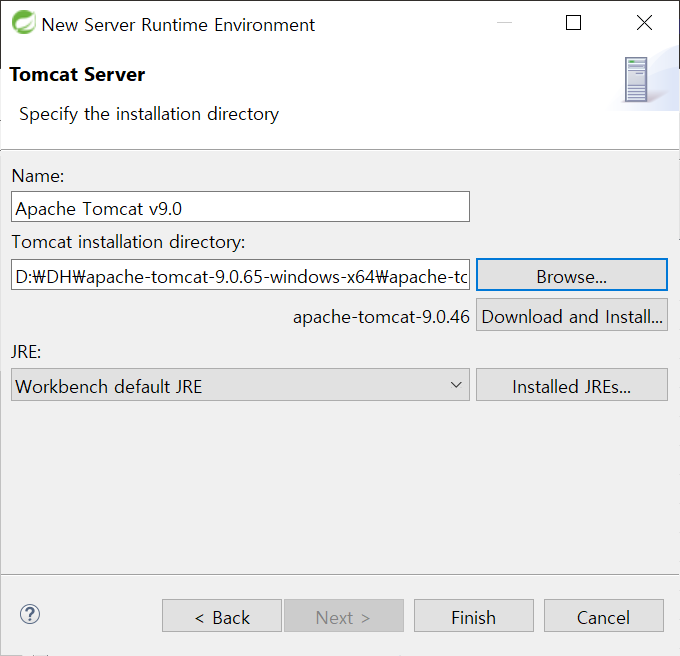Click the Finish button
Viewport: 680px width, 656px height.
(x=474, y=616)
